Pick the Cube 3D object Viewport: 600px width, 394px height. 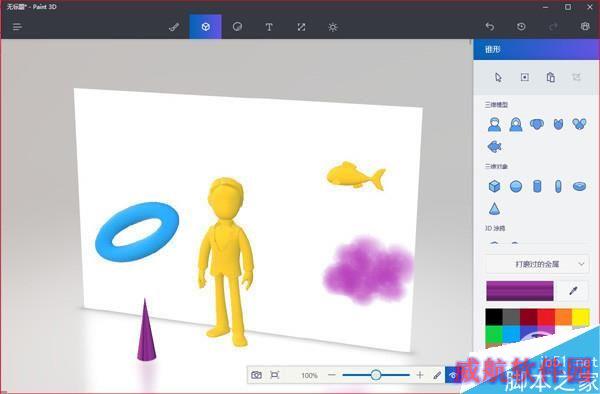tap(494, 186)
